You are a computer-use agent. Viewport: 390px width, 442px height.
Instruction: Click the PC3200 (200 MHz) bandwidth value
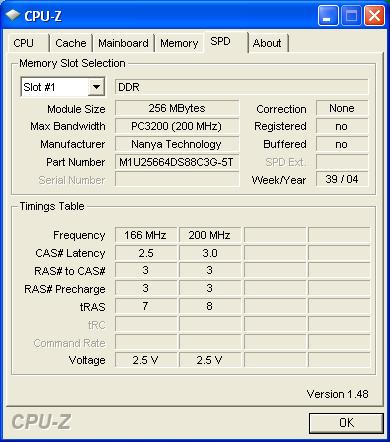pyautogui.click(x=177, y=126)
